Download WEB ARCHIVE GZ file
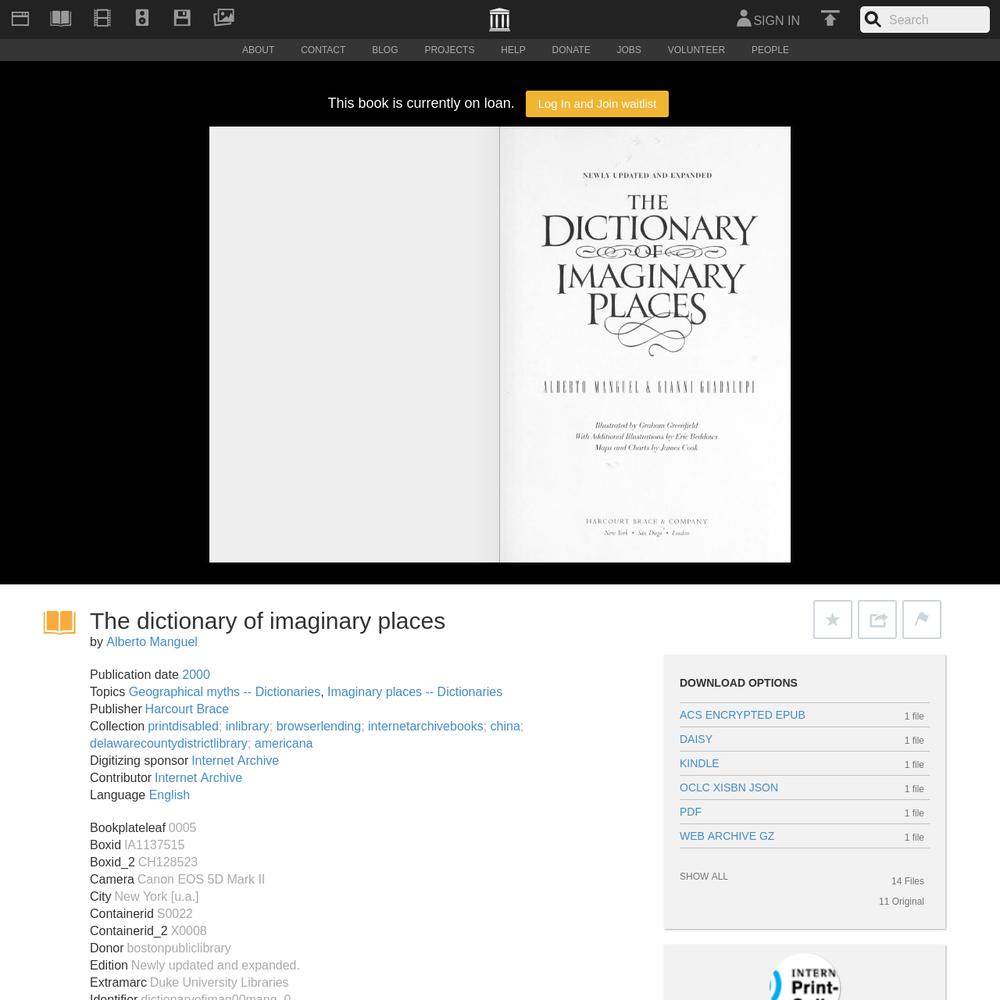1000x1000 pixels. [x=727, y=836]
